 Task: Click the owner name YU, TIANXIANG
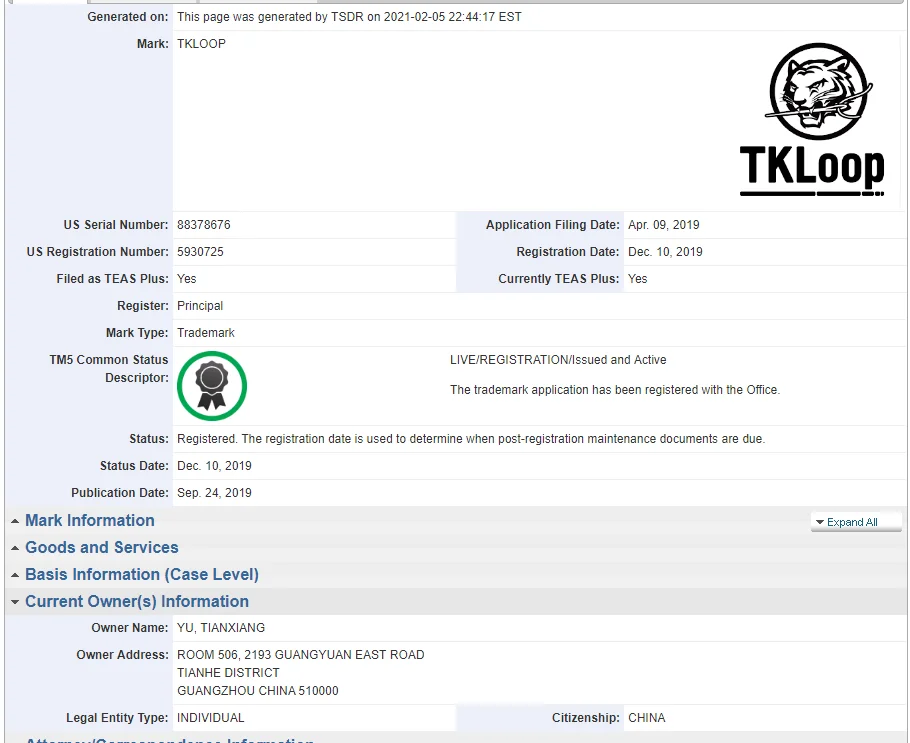[x=221, y=627]
